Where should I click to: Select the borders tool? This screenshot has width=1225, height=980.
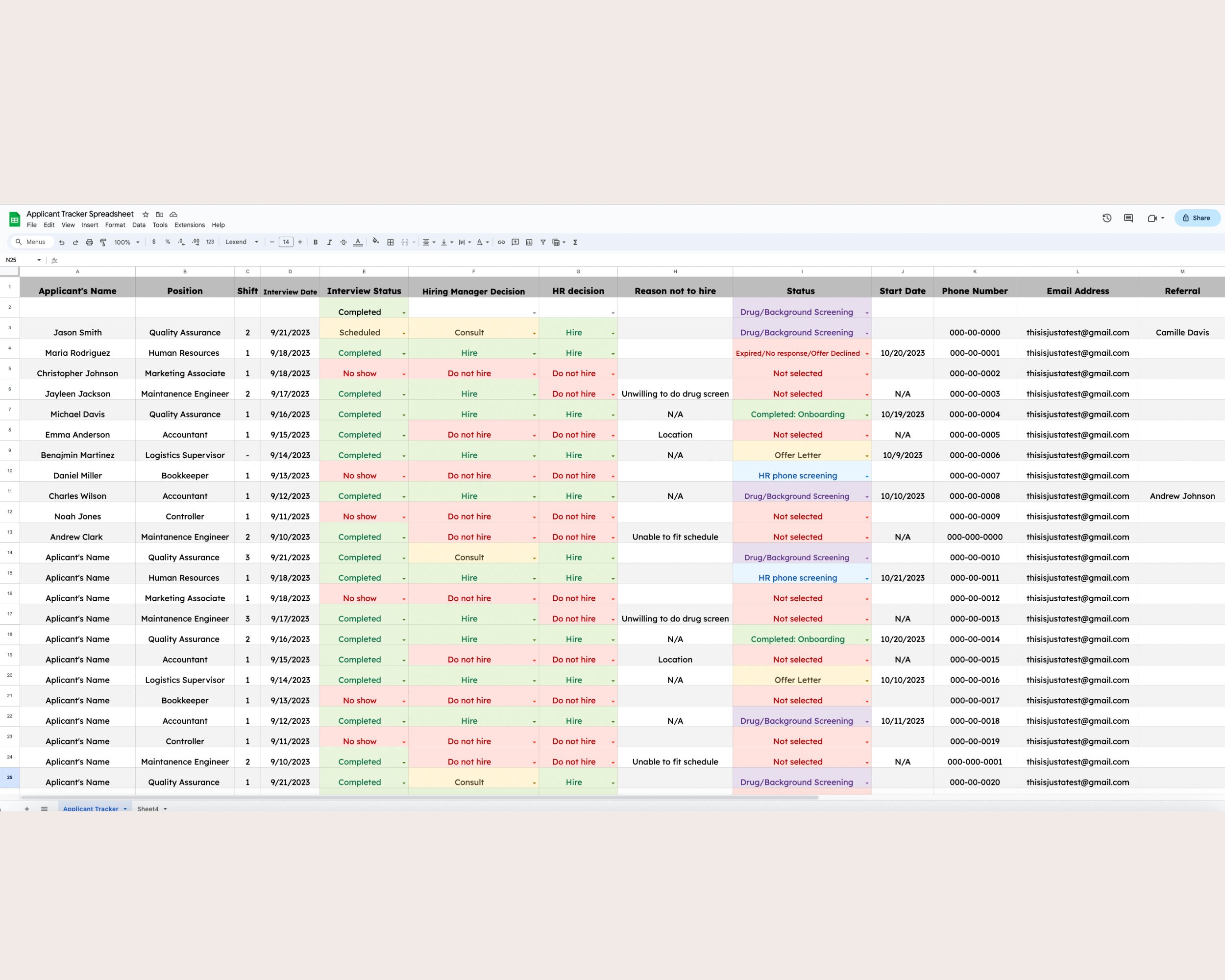click(391, 242)
